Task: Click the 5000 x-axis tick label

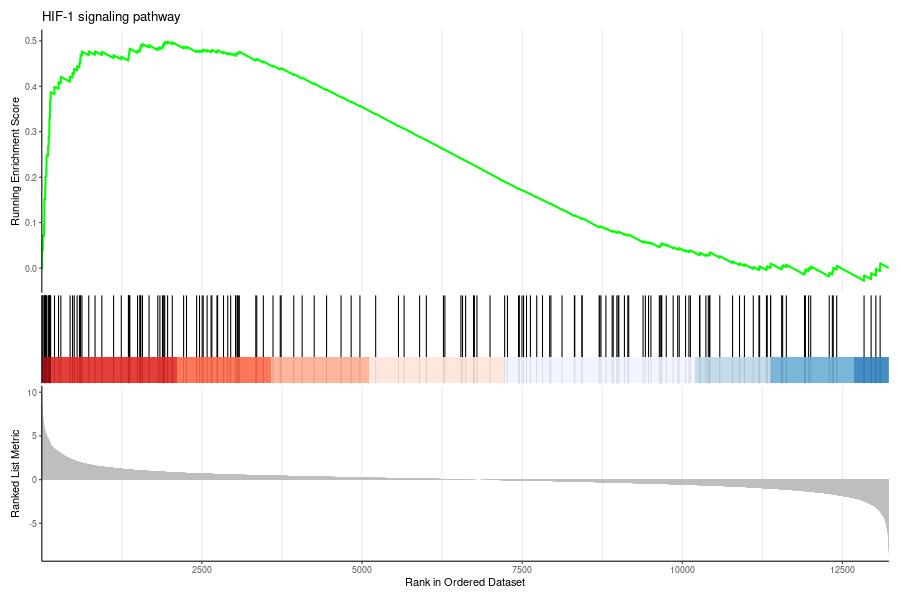Action: pos(362,570)
